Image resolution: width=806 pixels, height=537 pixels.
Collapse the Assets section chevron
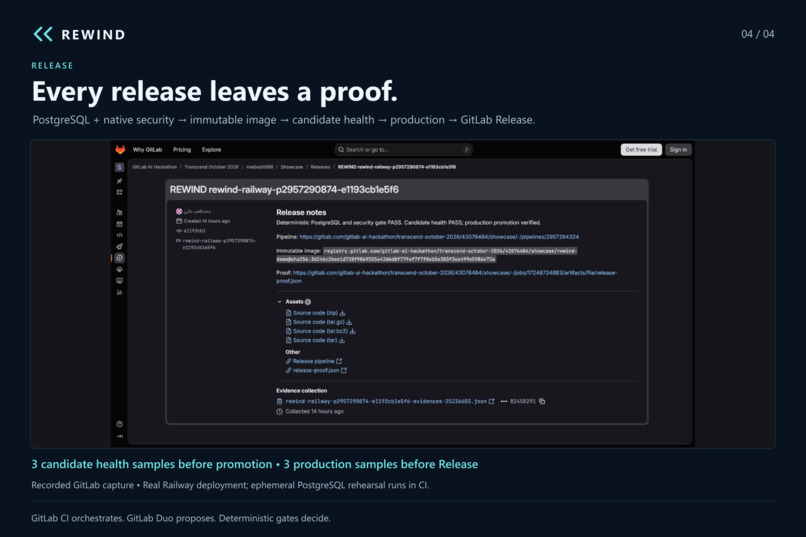coord(280,302)
